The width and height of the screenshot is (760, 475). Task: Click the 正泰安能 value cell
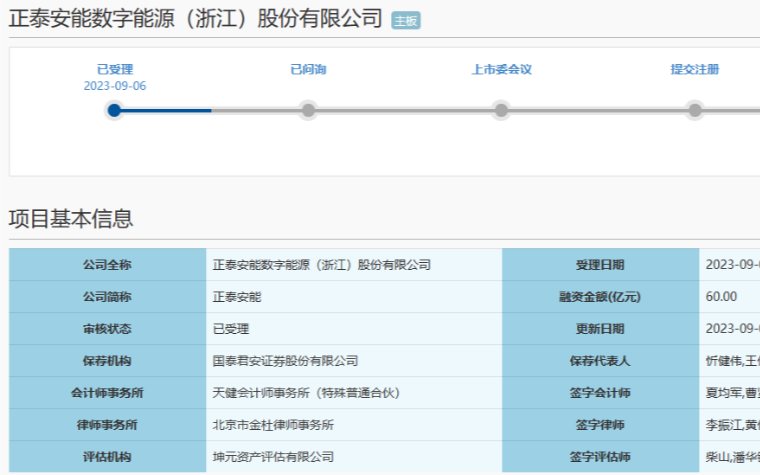click(354, 297)
